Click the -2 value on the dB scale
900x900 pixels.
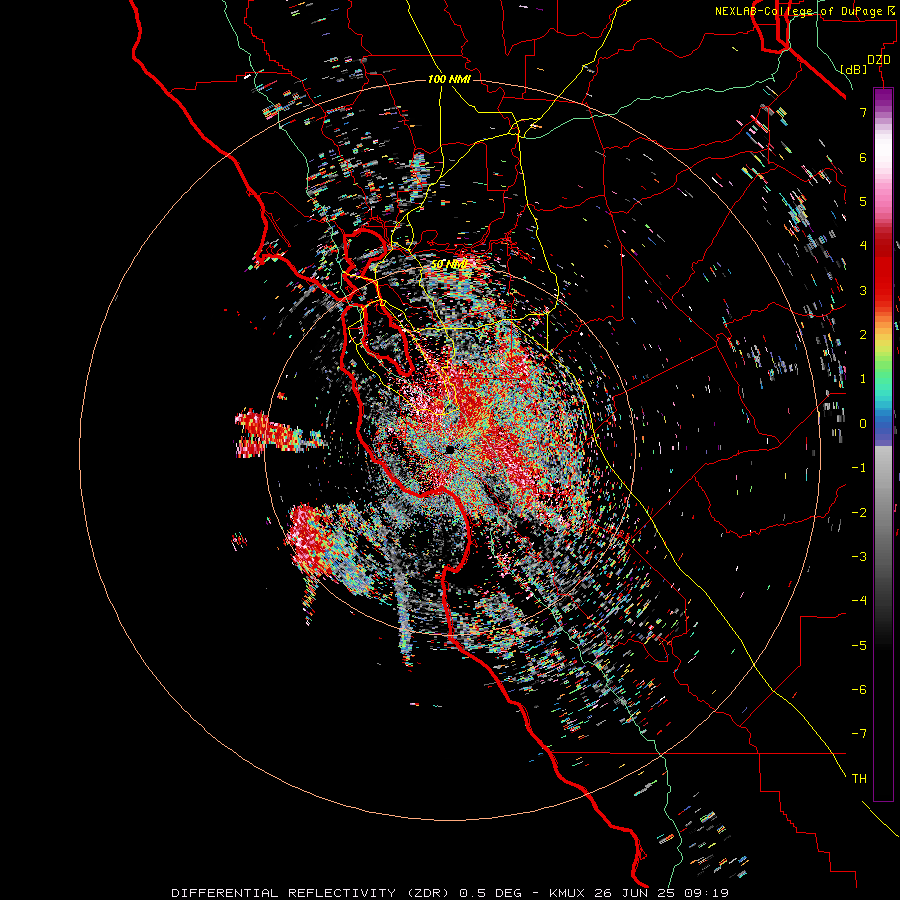859,513
